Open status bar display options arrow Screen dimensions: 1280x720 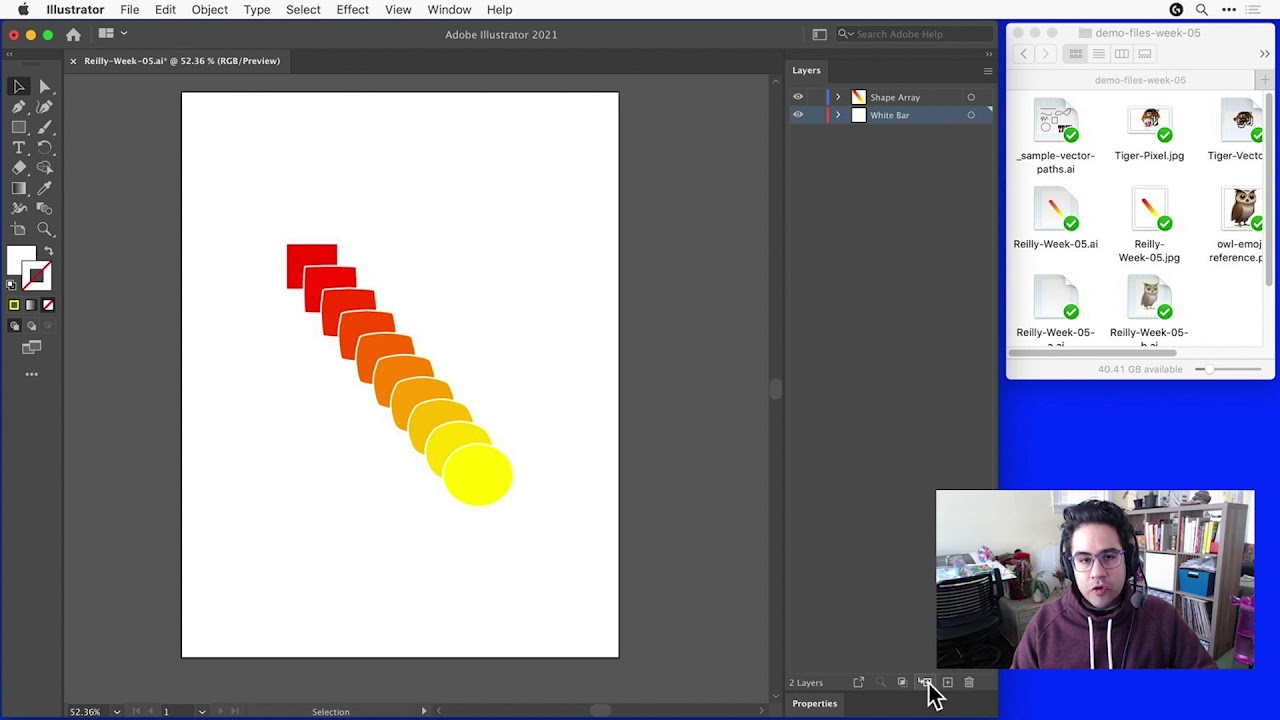click(424, 712)
